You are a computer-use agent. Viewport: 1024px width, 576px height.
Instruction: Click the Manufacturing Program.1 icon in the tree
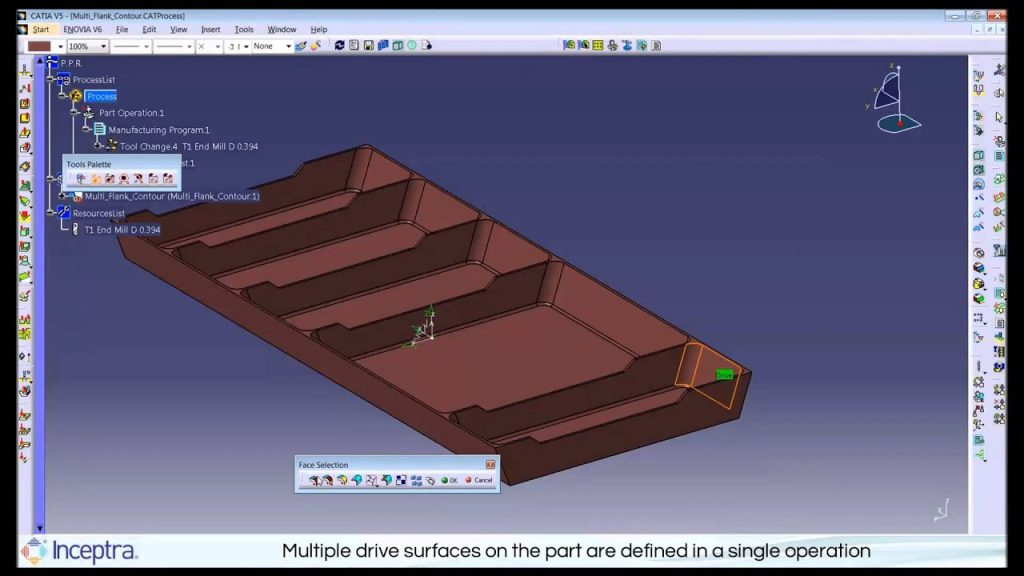pos(99,129)
